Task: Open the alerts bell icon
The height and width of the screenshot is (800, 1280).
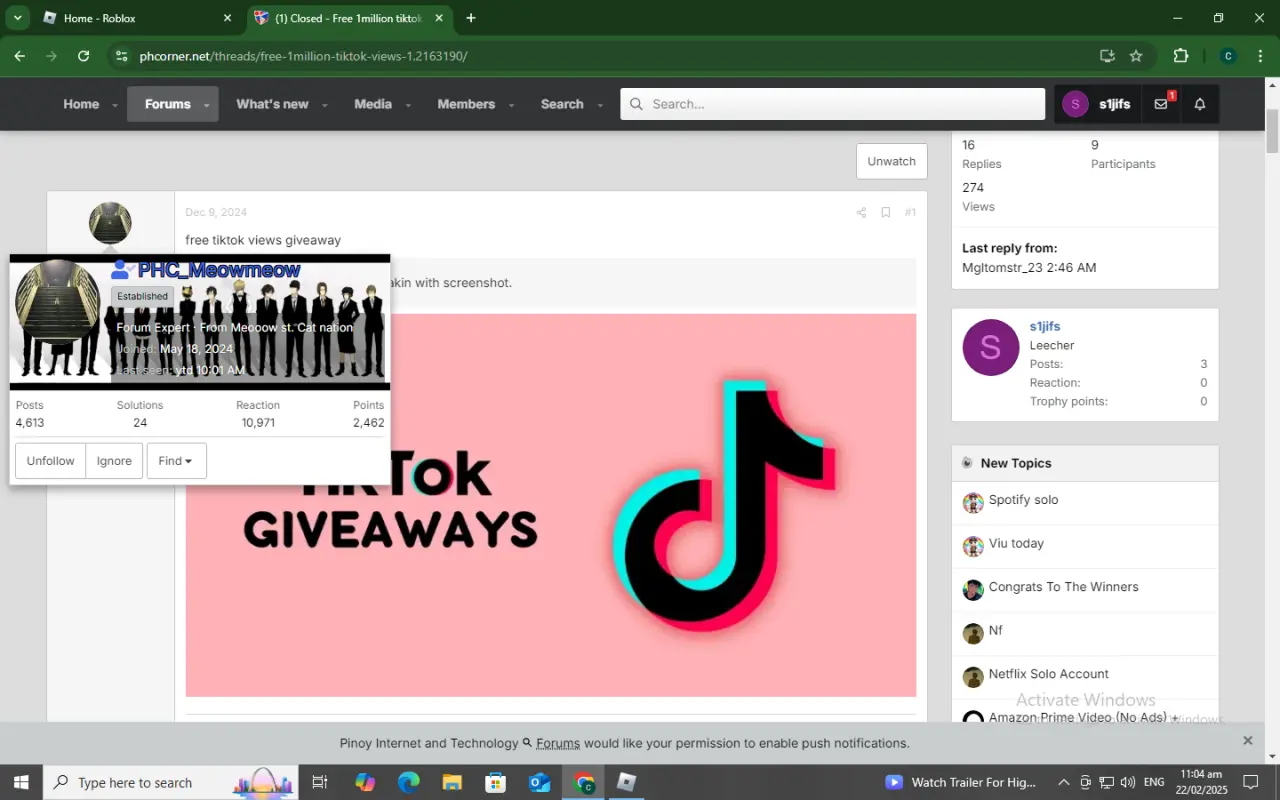Action: click(1200, 104)
